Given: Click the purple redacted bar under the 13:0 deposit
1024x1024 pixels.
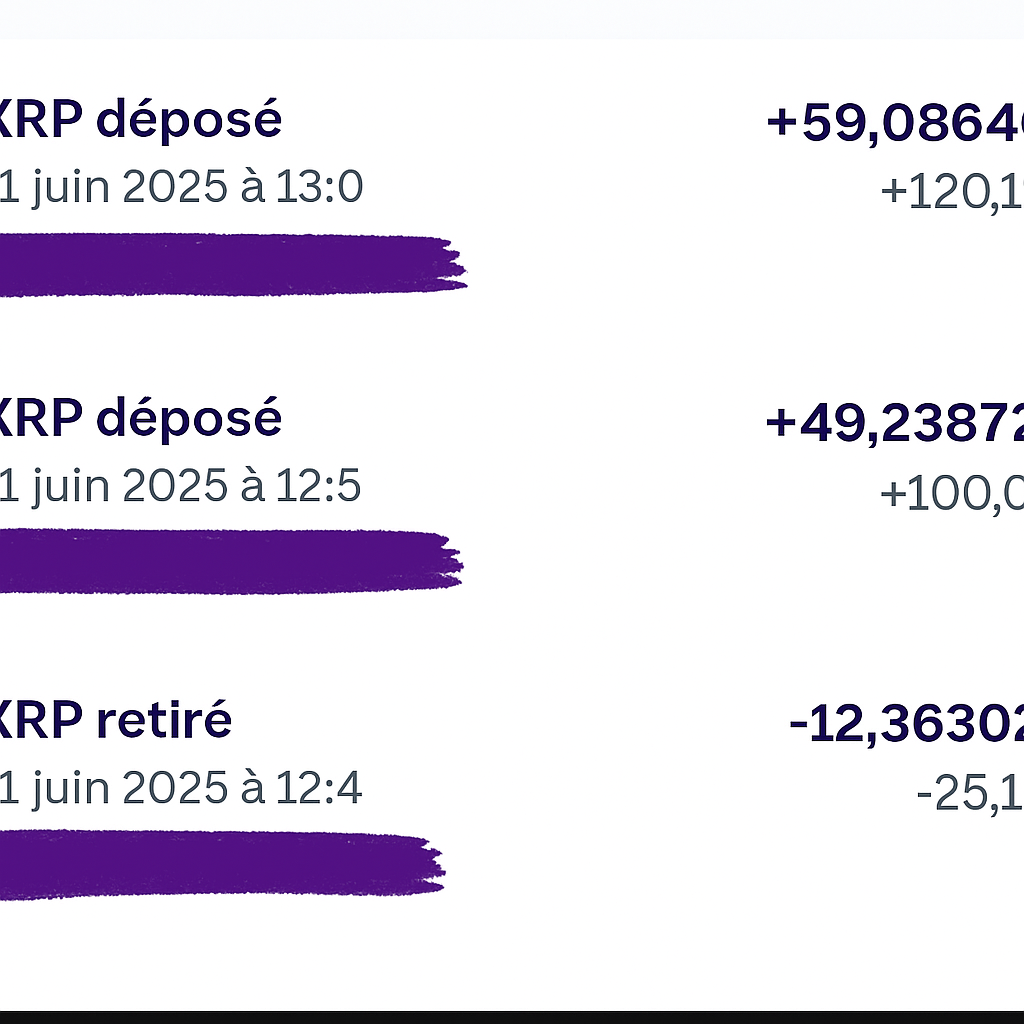Looking at the screenshot, I should pyautogui.click(x=232, y=264).
